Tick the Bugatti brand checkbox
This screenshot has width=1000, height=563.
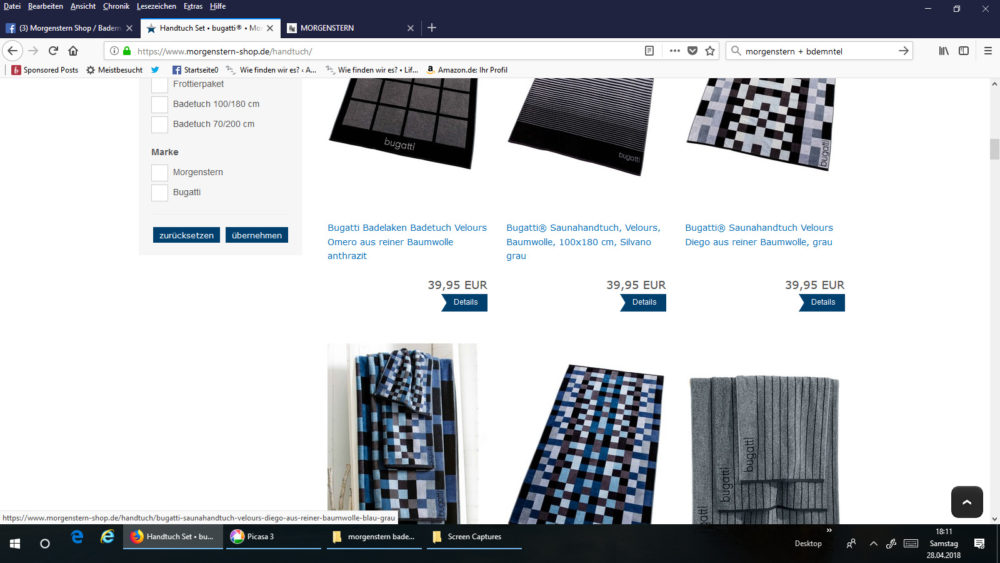click(159, 193)
